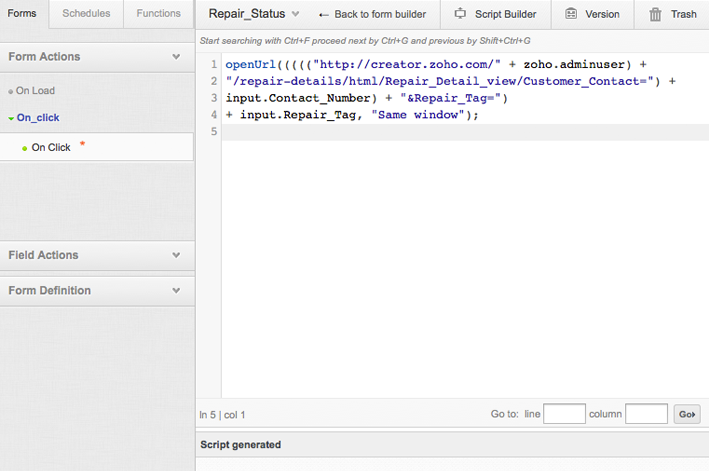Expand the Form Definition section

click(176, 291)
